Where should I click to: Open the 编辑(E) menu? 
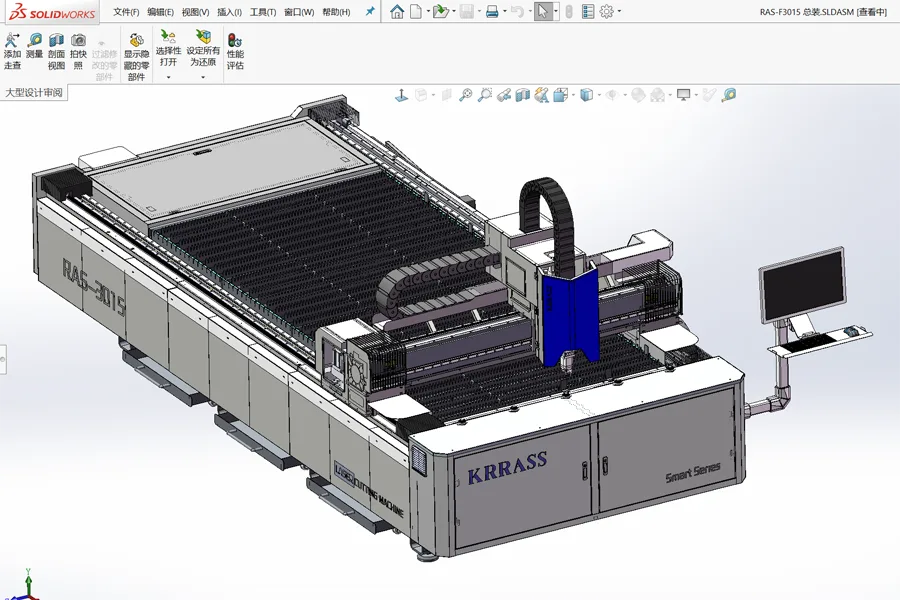[x=160, y=11]
